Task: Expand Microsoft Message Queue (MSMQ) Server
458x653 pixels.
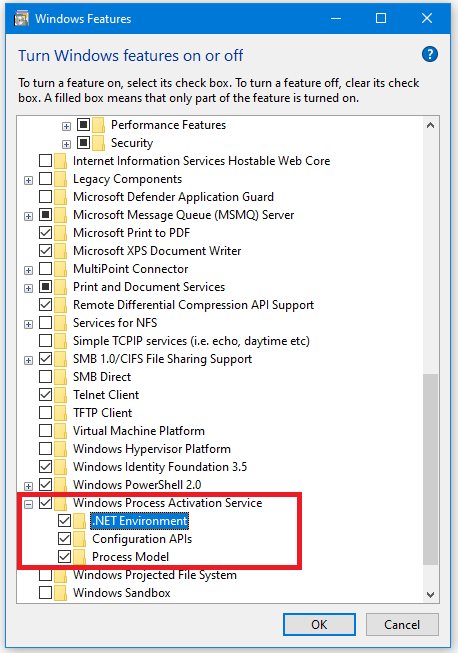Action: pyautogui.click(x=28, y=216)
